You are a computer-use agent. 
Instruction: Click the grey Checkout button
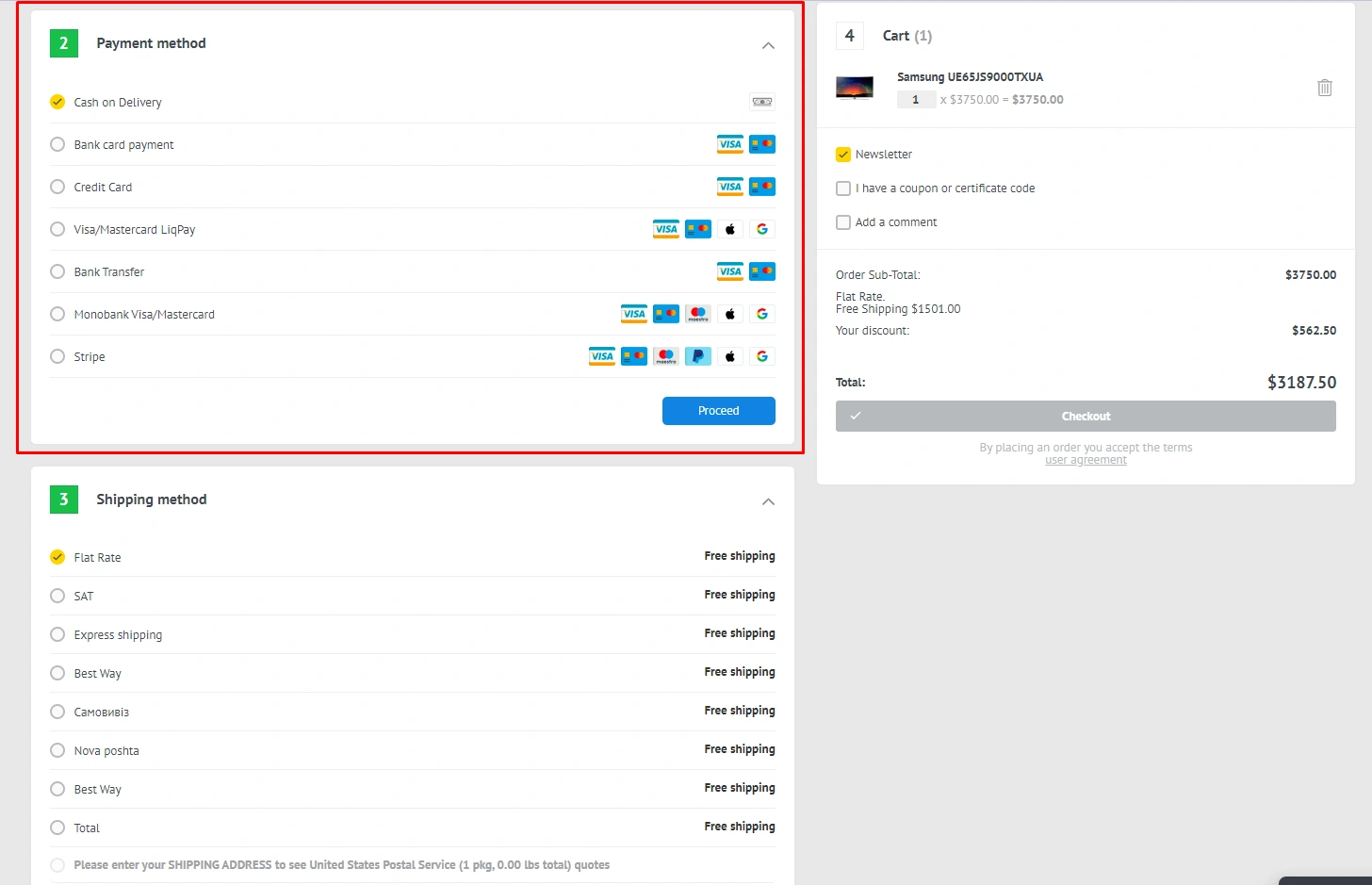(1086, 417)
